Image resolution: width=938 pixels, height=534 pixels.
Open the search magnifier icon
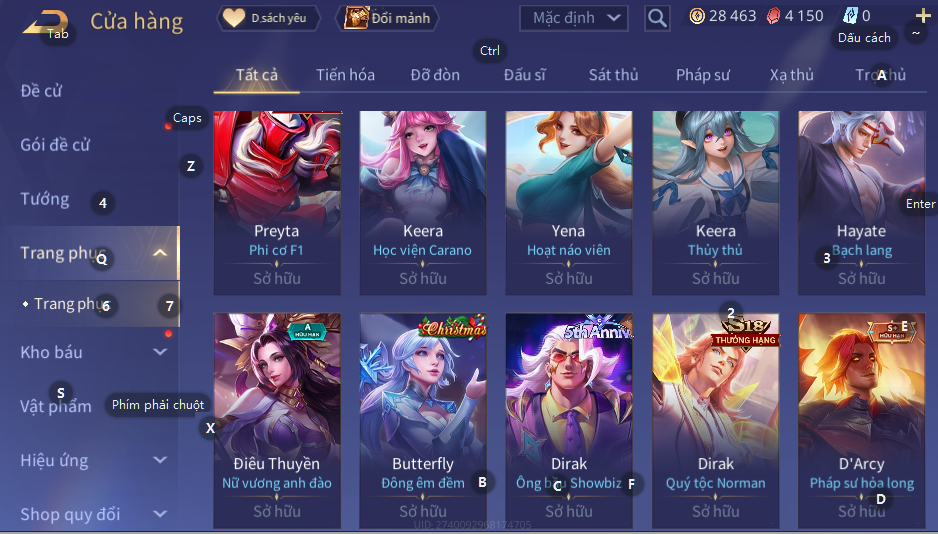click(657, 18)
